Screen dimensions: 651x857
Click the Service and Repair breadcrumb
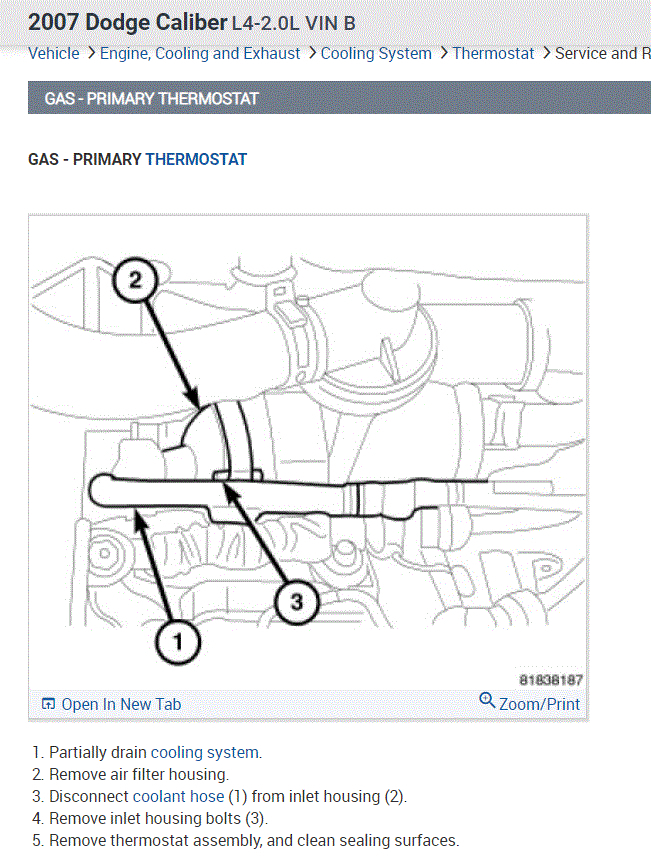(603, 54)
